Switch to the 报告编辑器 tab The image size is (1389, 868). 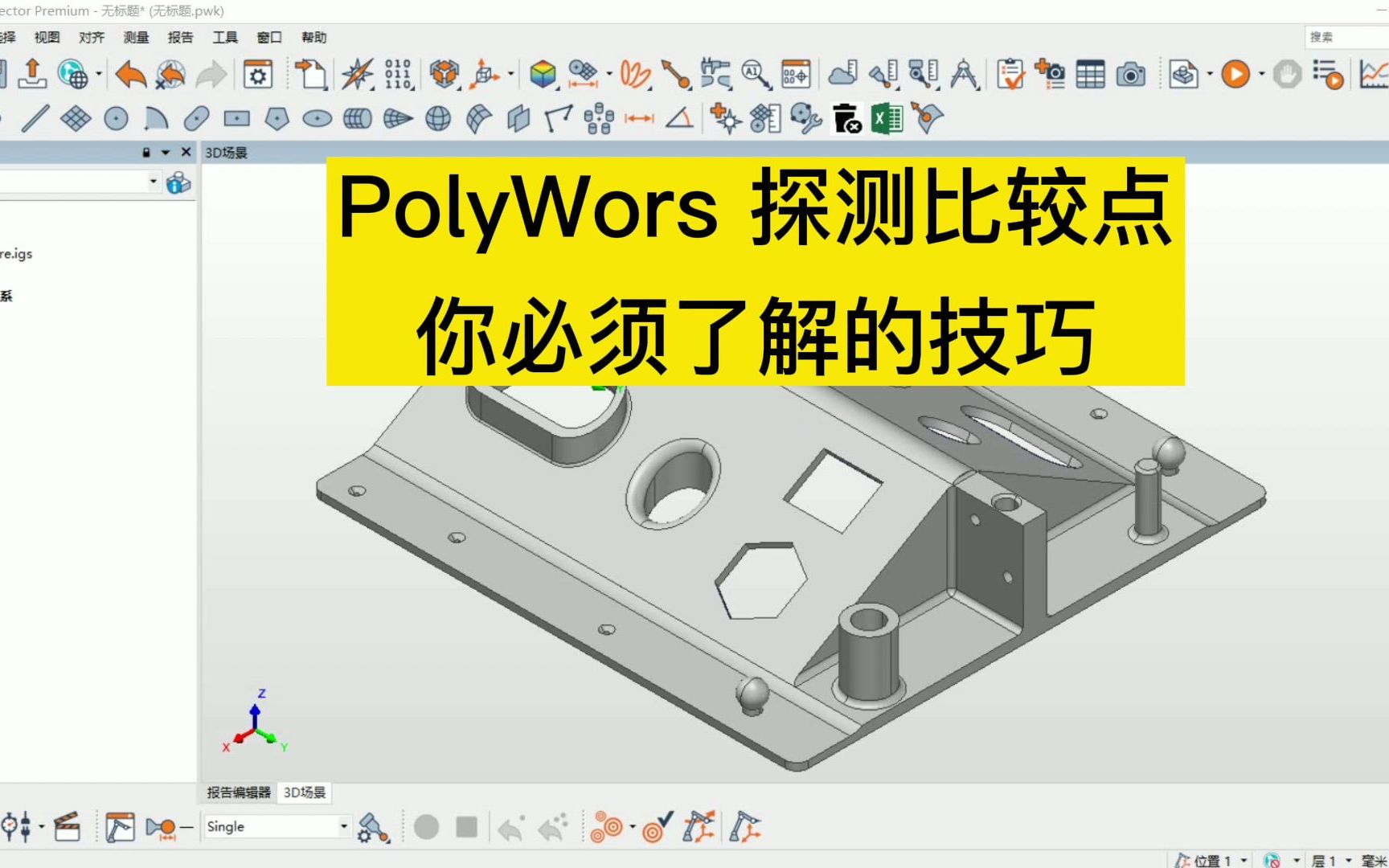click(x=239, y=792)
